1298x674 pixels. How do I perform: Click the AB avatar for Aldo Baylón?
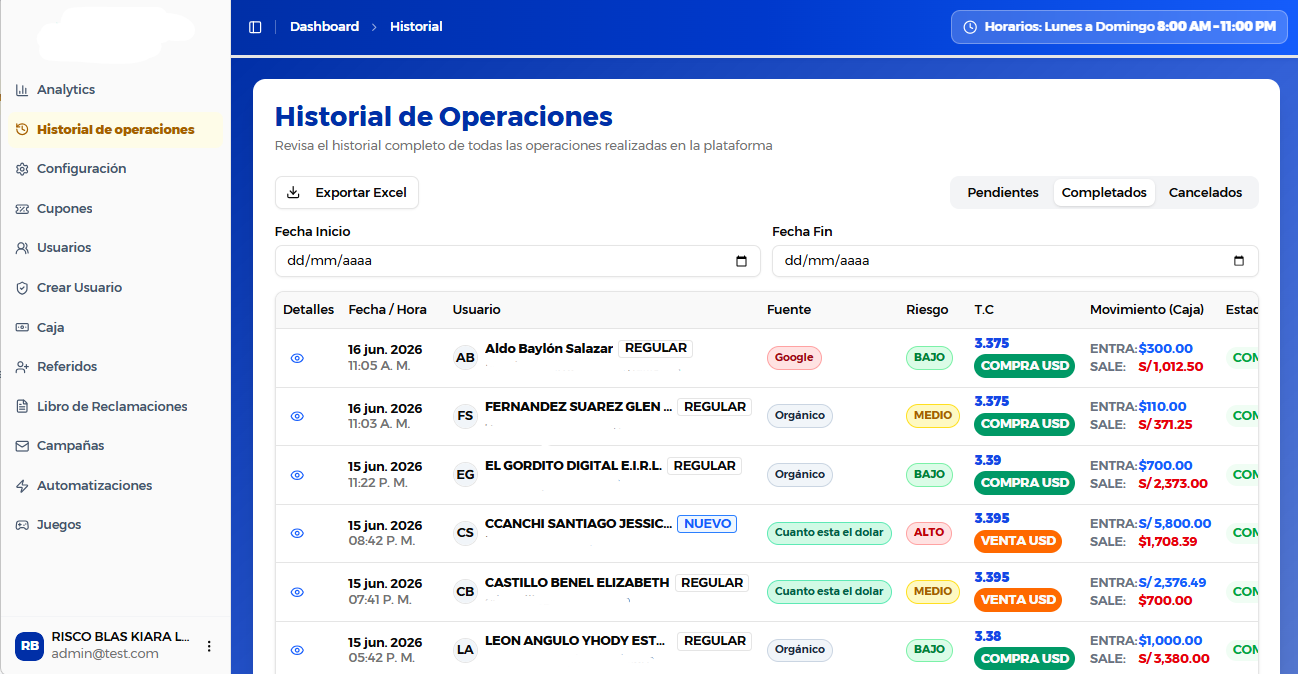click(465, 358)
